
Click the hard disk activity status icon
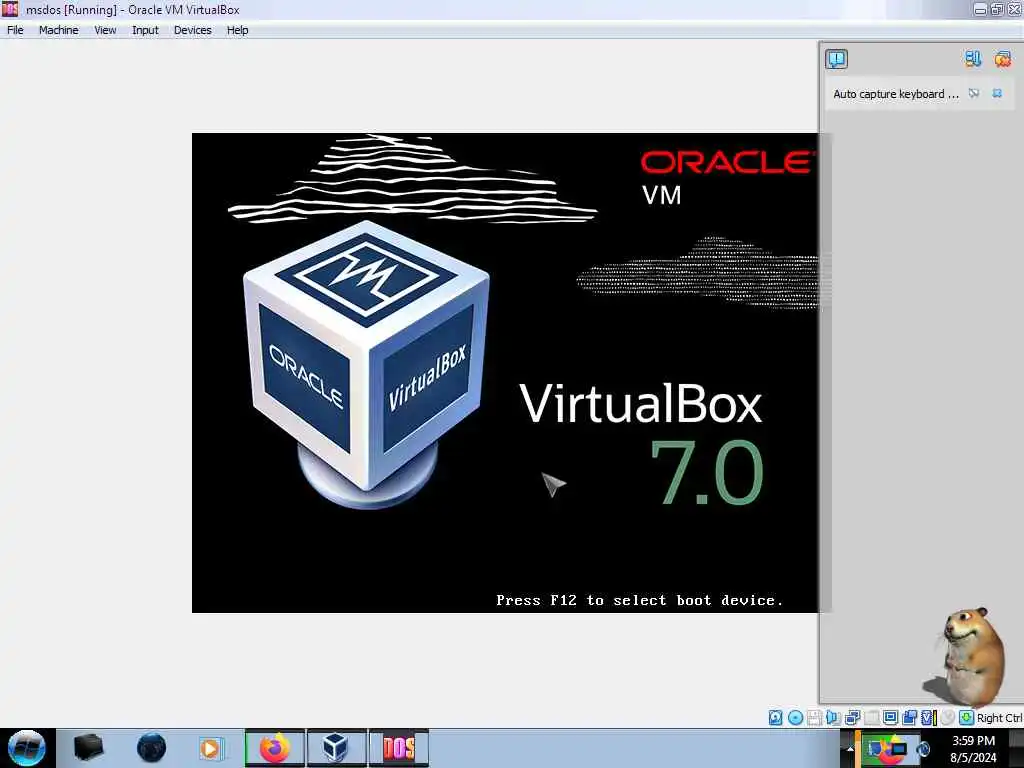click(775, 718)
